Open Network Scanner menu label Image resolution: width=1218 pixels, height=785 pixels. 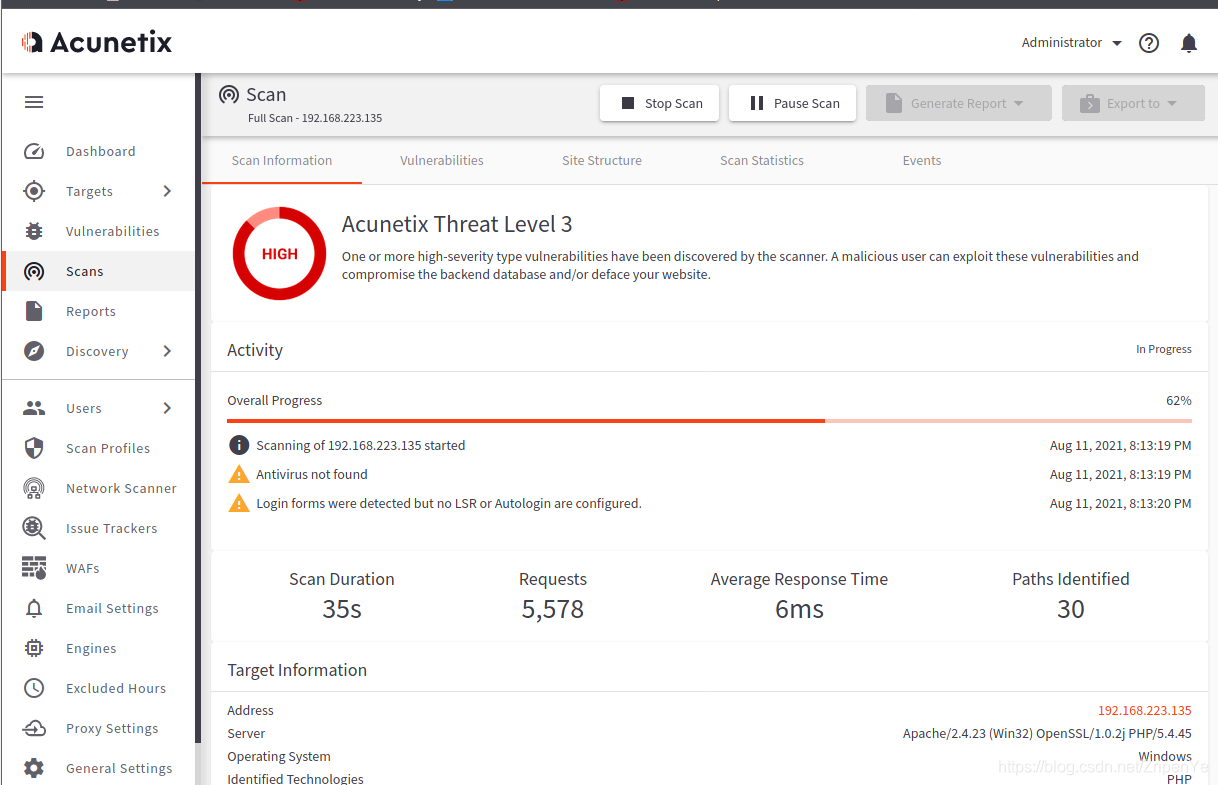(121, 488)
